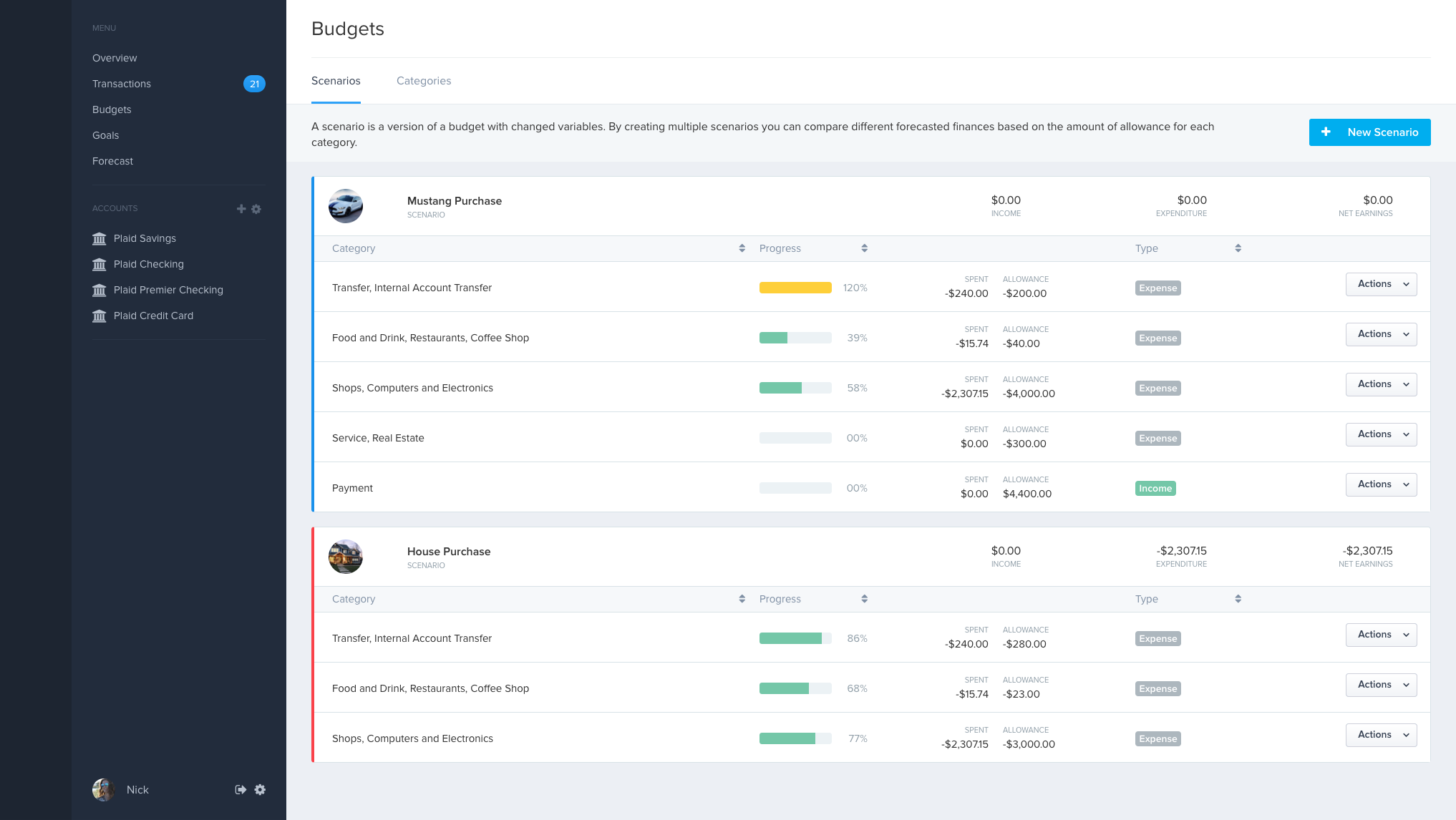1456x820 pixels.
Task: Click the Plaid Credit Card bank icon
Action: (100, 316)
